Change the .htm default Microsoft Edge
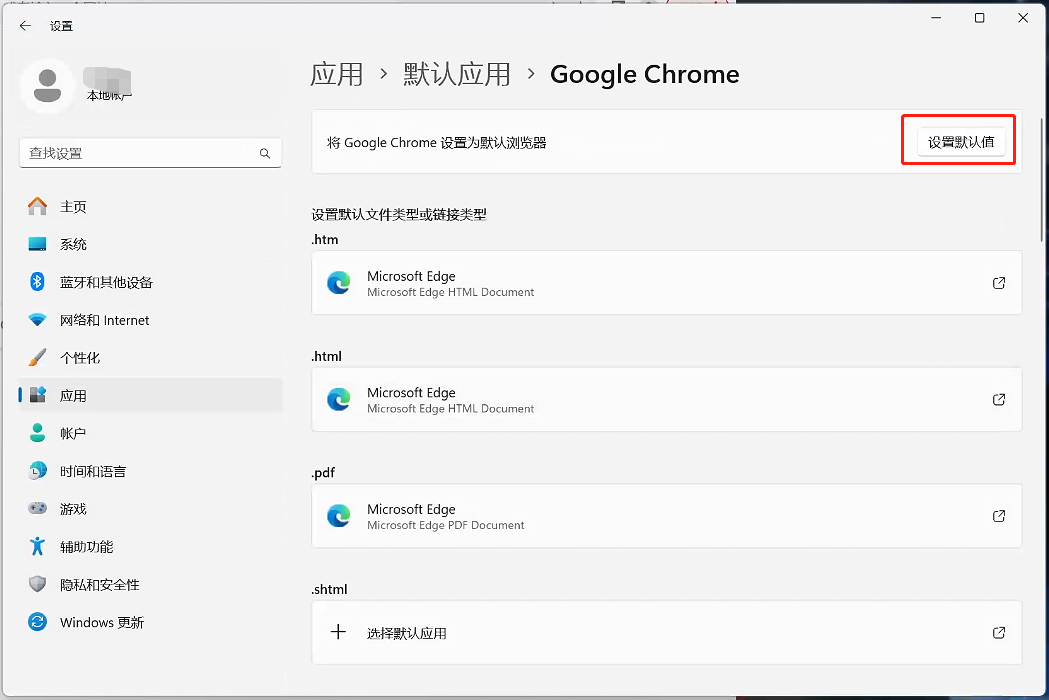Viewport: 1049px width, 700px height. (666, 283)
